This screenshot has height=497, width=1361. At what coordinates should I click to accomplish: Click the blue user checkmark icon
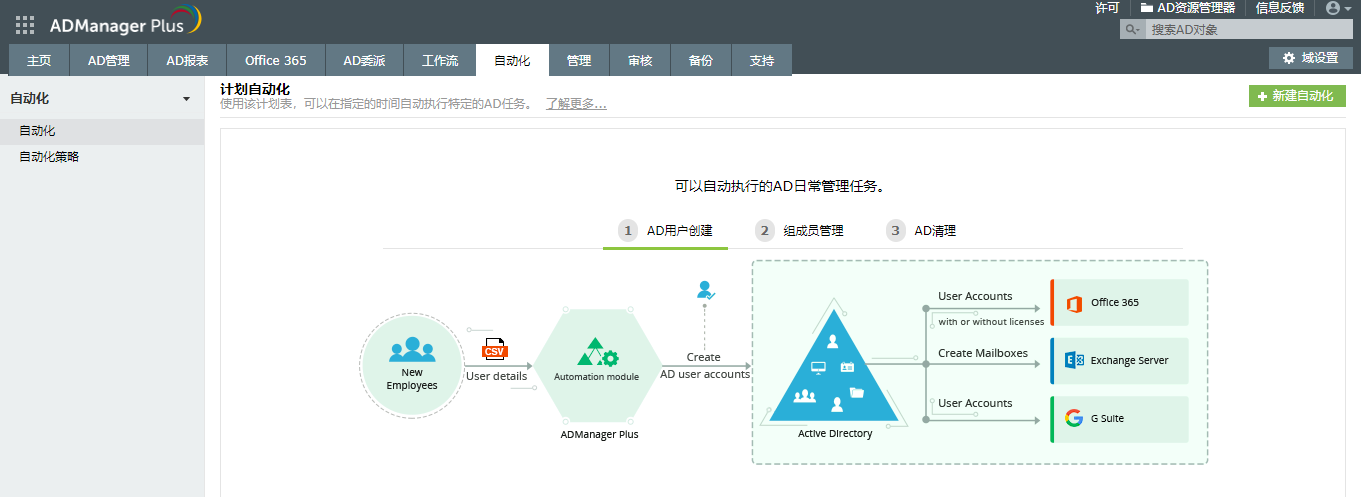point(705,291)
